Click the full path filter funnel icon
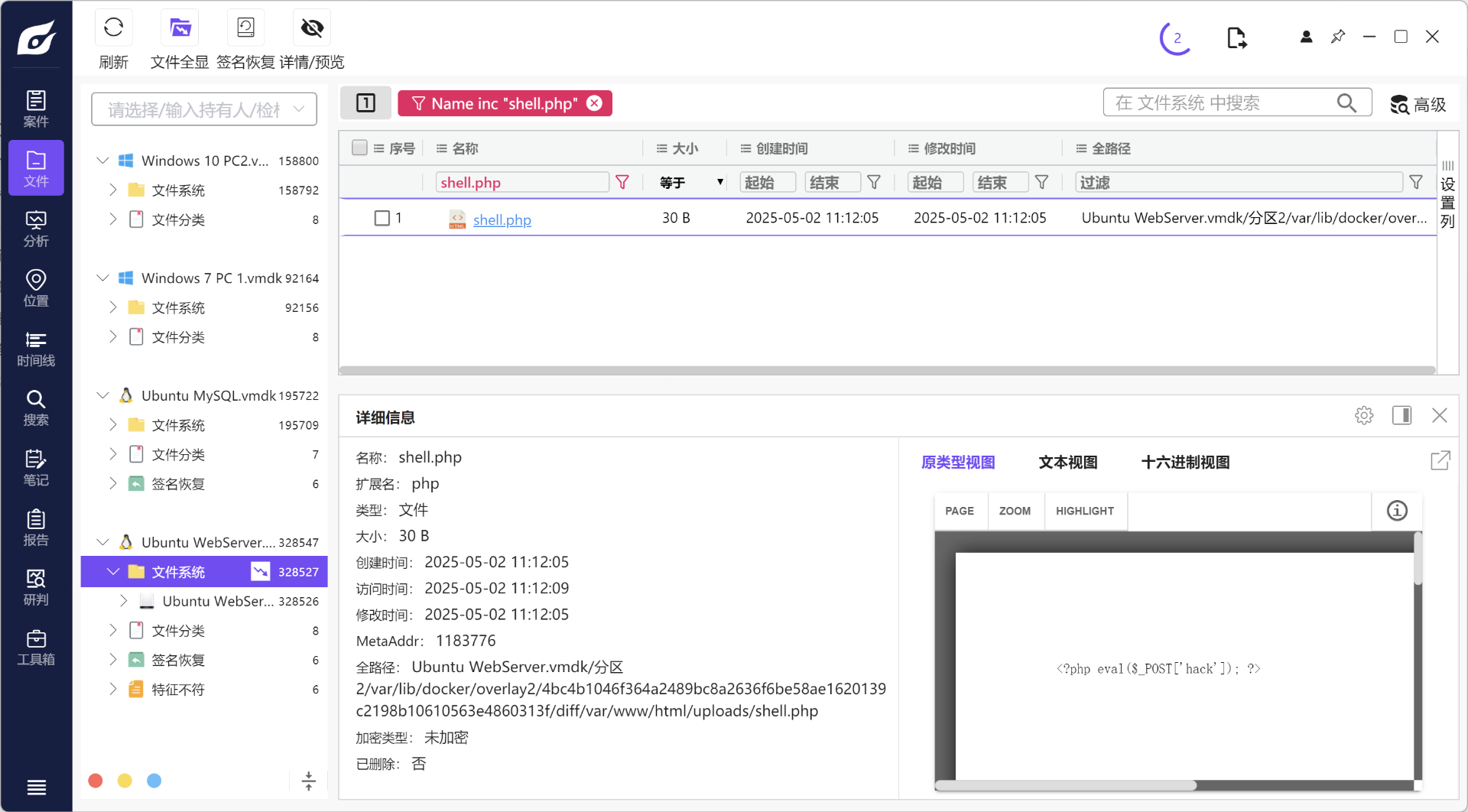The width and height of the screenshot is (1468, 812). 1416,182
